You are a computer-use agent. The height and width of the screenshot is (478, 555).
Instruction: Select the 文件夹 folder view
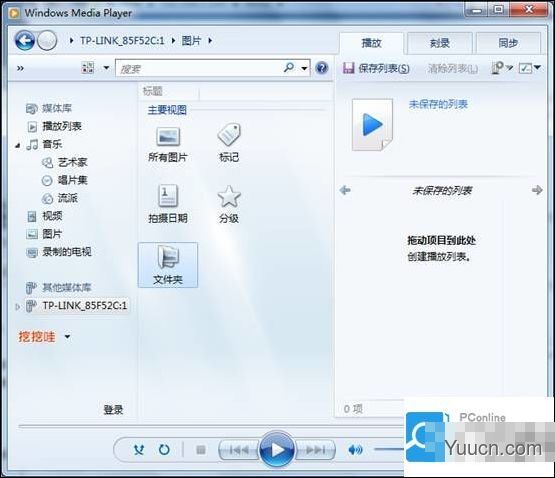point(168,264)
